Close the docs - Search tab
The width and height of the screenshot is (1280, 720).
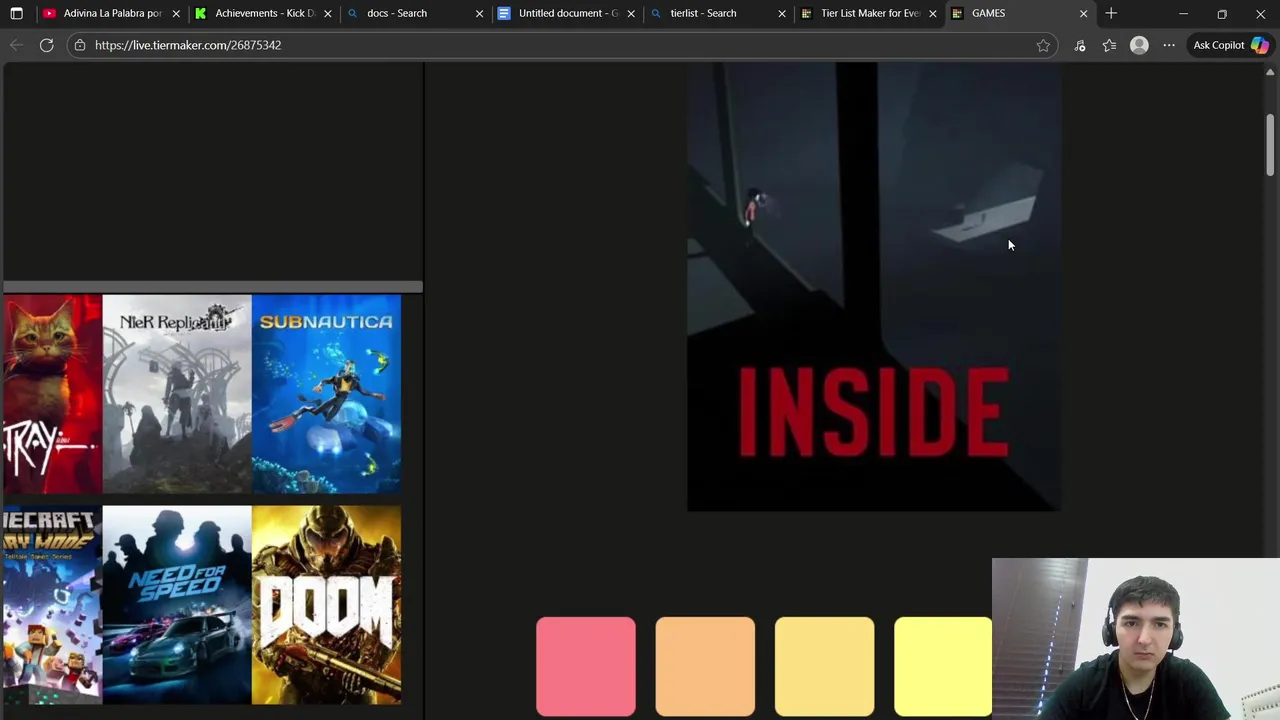point(479,13)
